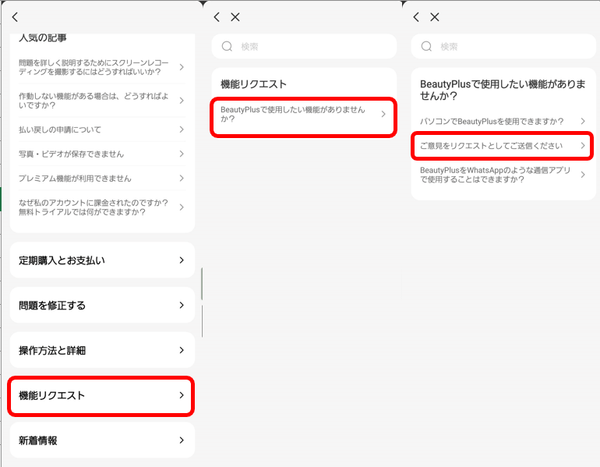This screenshot has height=467, width=600.
Task: Click chevron beside 払い戻しの申請について
Action: (182, 129)
